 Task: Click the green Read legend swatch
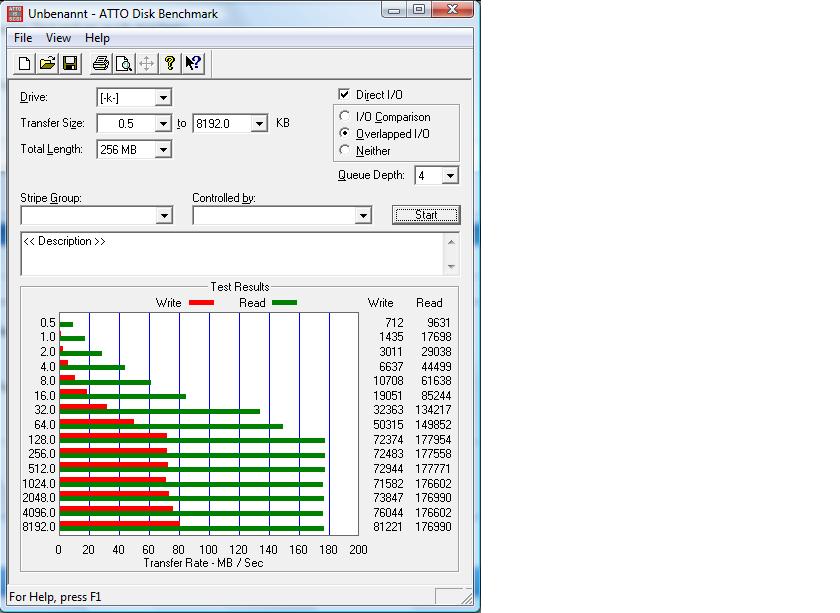(284, 303)
